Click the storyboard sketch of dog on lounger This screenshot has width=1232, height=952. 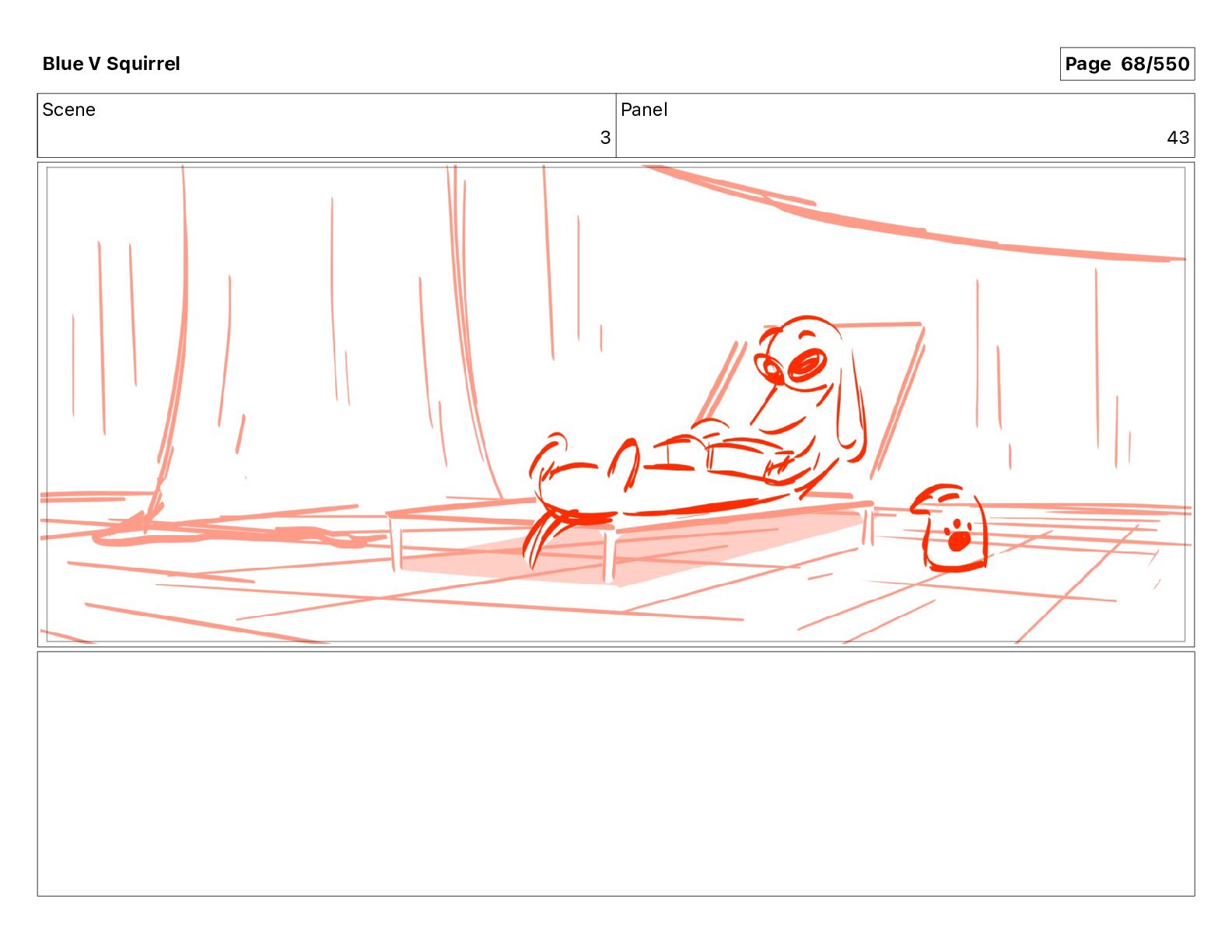coord(616,404)
